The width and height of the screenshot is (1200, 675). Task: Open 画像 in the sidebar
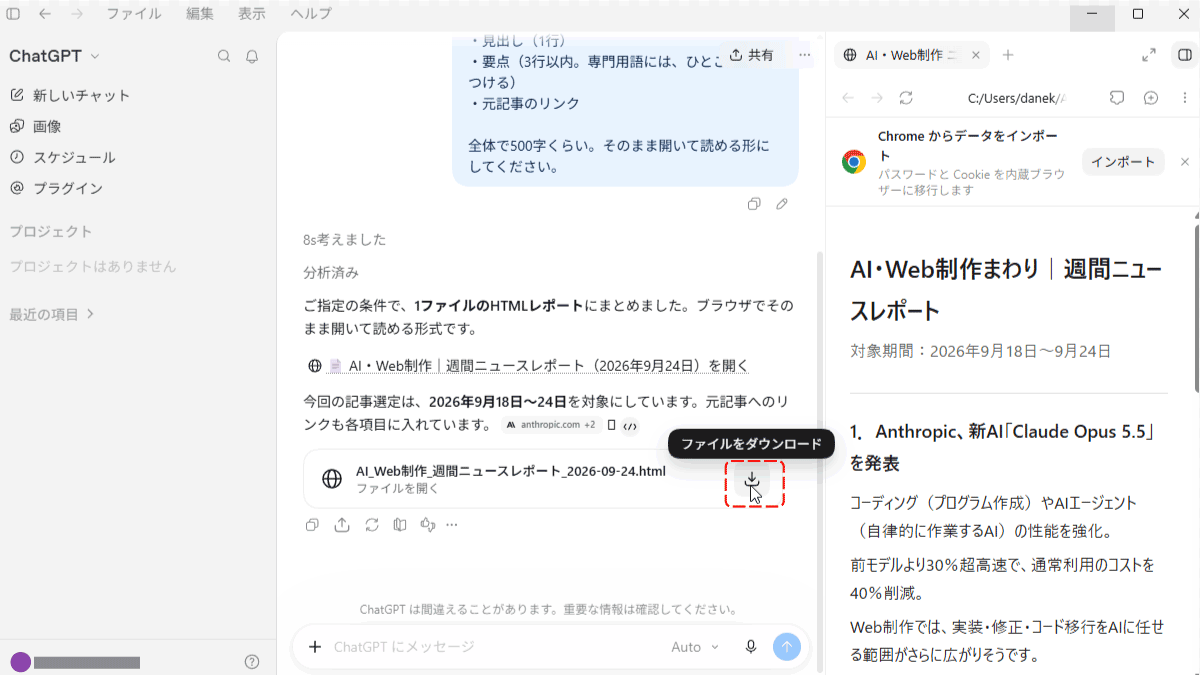pos(36,126)
